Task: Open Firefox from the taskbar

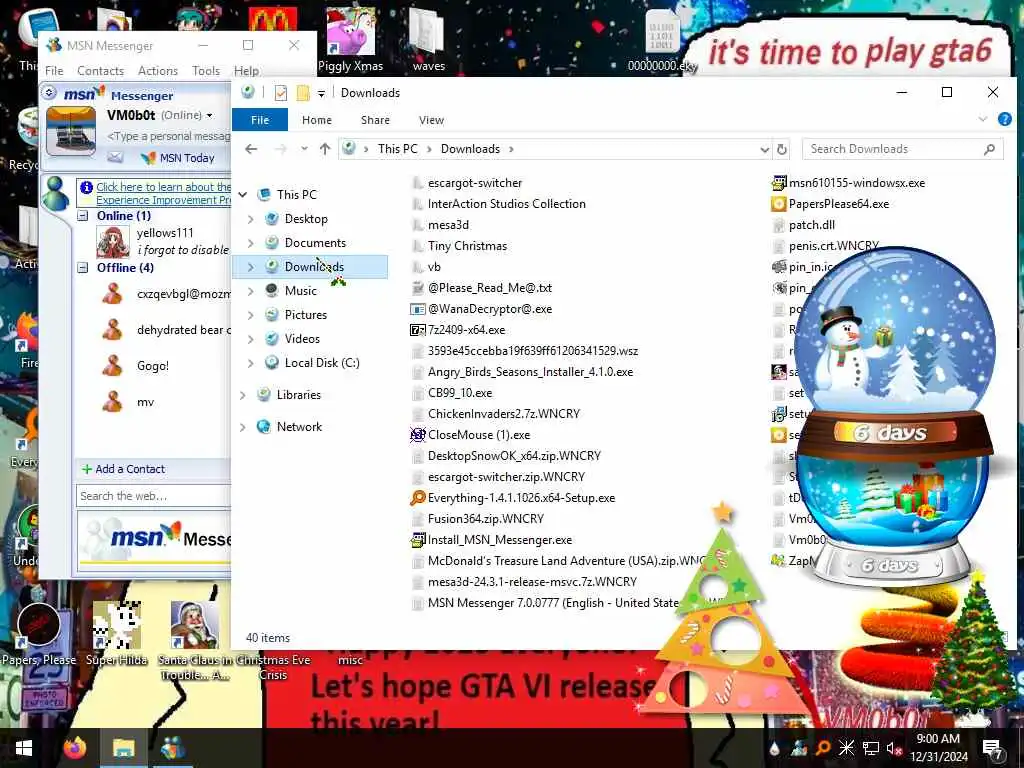Action: click(x=75, y=748)
